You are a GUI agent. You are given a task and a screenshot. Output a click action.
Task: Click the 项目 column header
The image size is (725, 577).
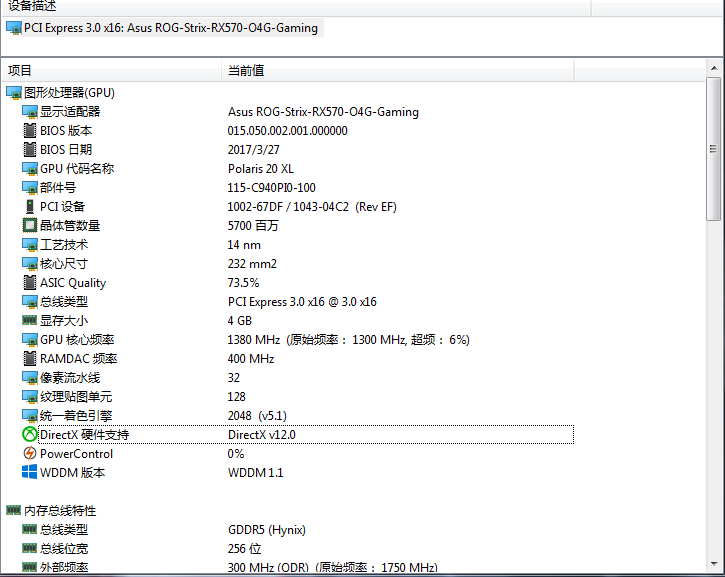111,70
